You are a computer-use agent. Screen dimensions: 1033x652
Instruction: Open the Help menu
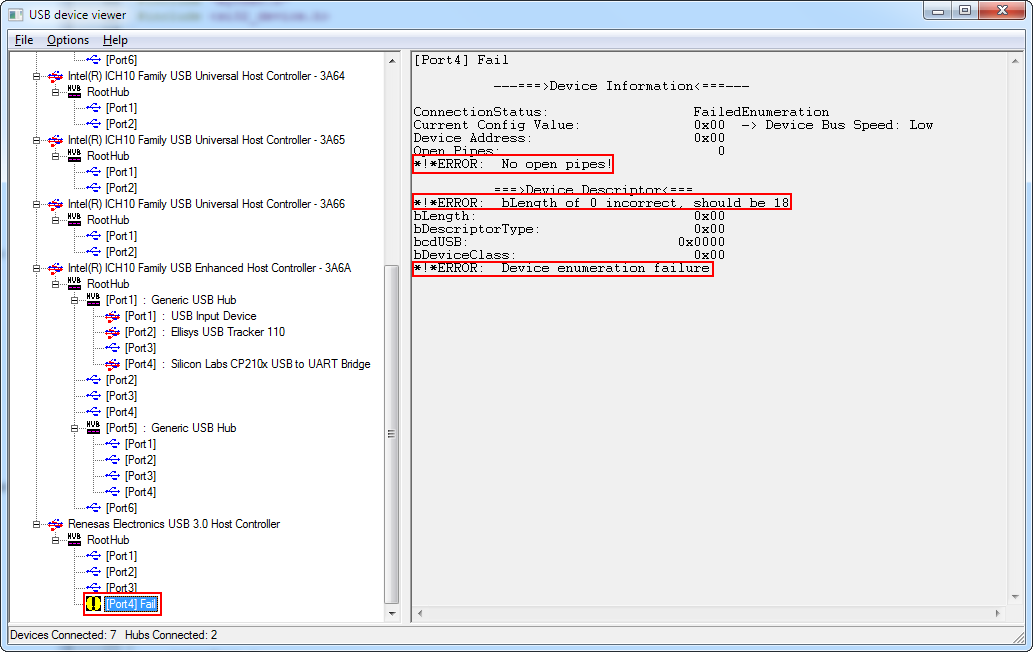click(115, 40)
